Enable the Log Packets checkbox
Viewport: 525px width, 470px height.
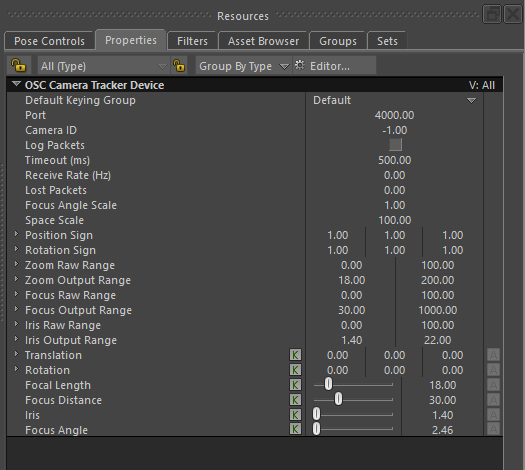395,145
